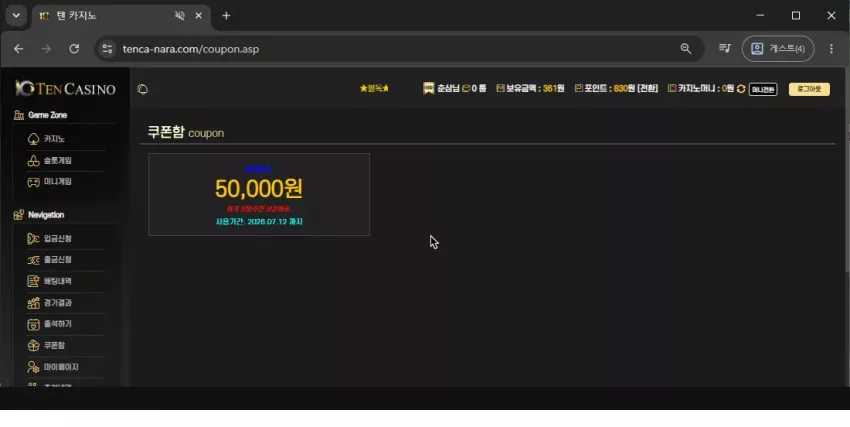This screenshot has width=850, height=427.
Task: Go to 입금신청 page
Action: click(x=57, y=238)
